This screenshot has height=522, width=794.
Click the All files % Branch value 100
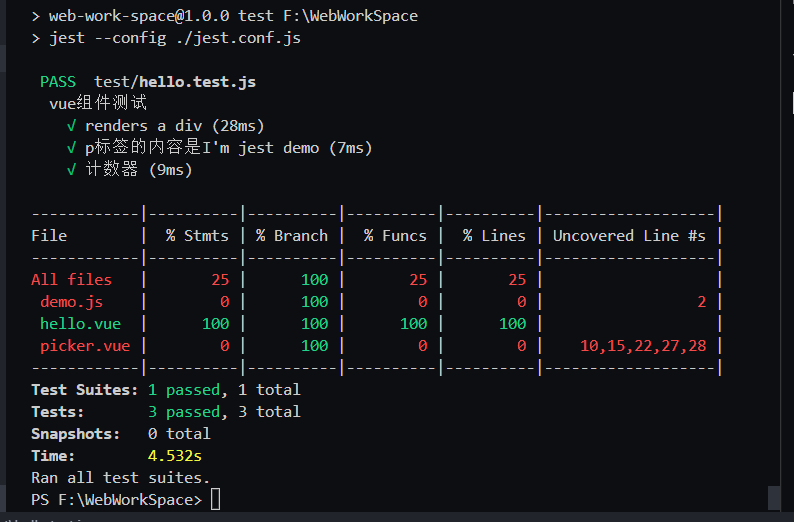coord(314,279)
